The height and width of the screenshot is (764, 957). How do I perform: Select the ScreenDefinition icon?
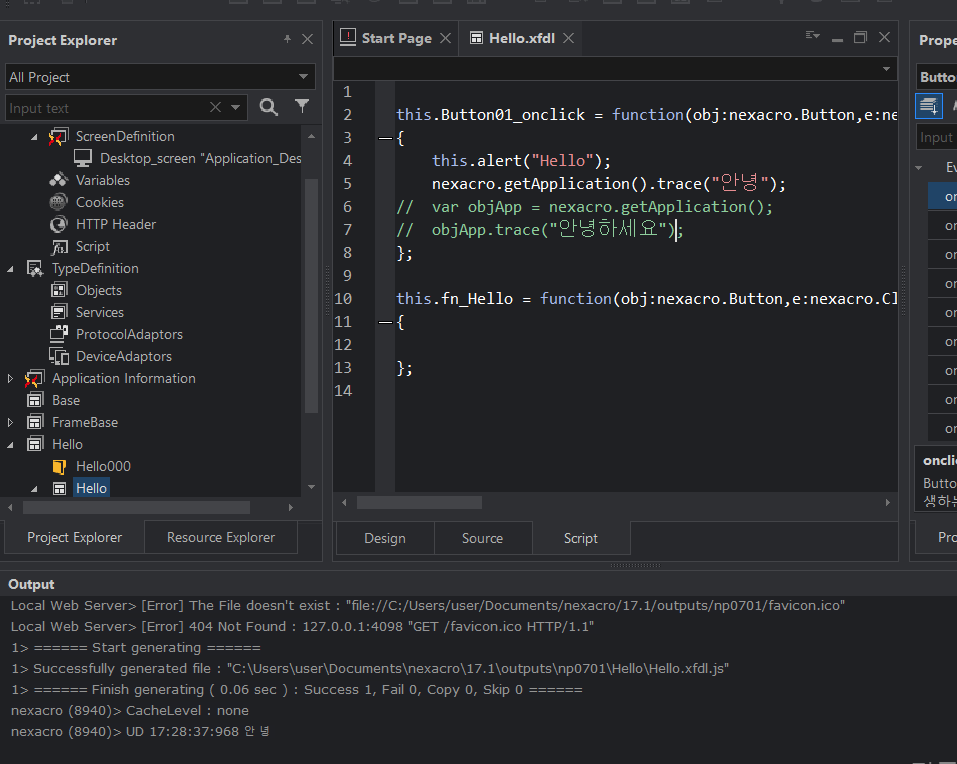pyautogui.click(x=59, y=137)
